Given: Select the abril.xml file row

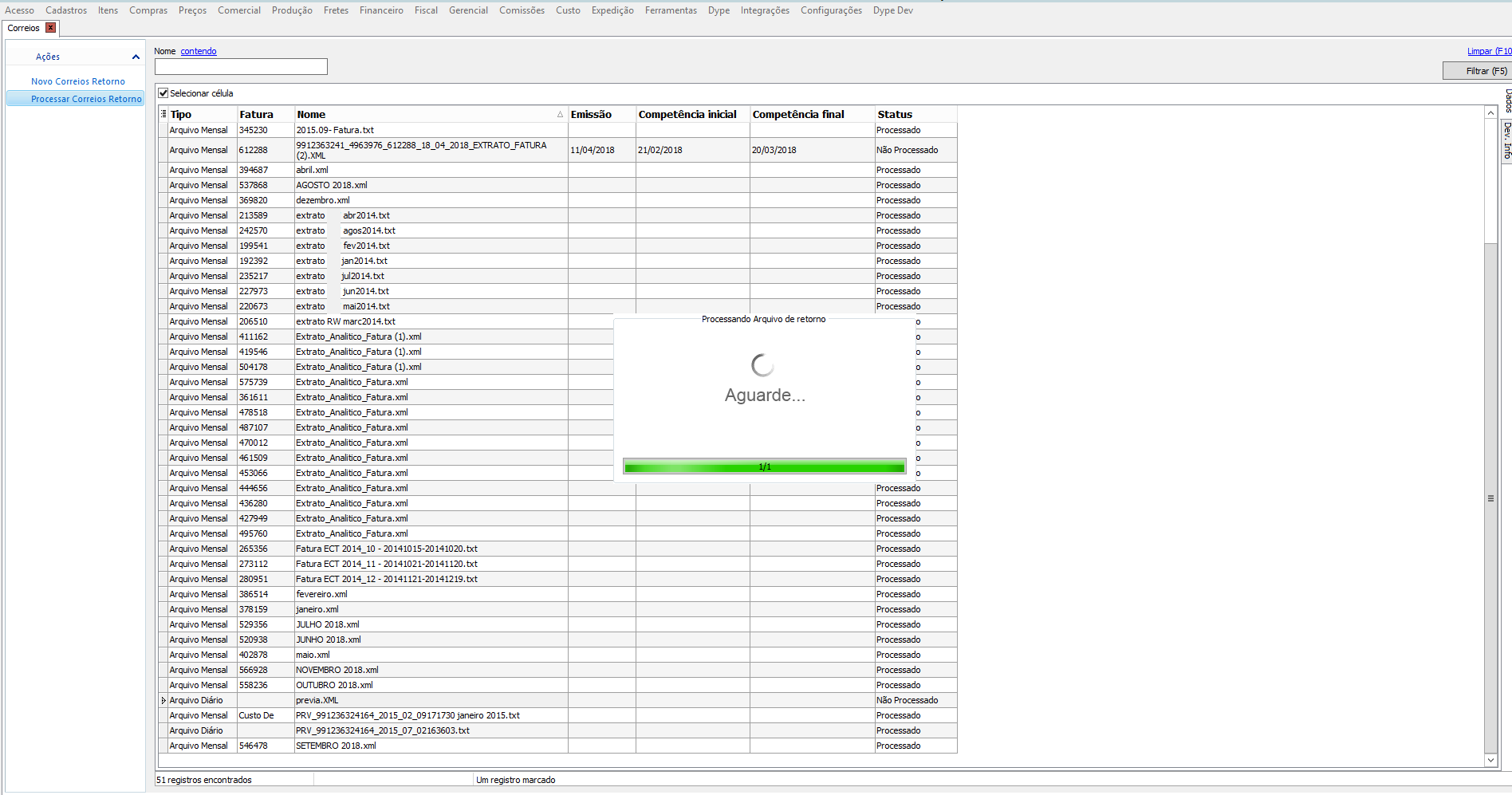Looking at the screenshot, I should [558, 170].
